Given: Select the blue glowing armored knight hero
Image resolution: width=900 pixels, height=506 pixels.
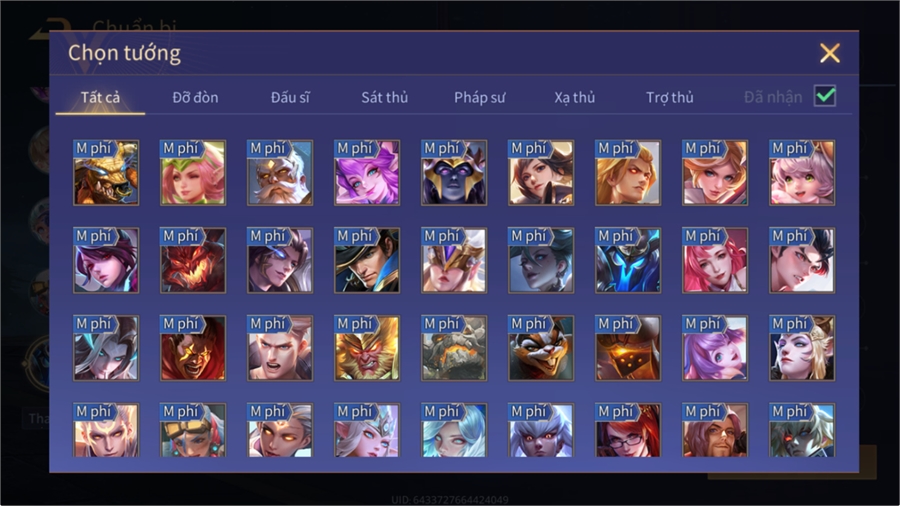Looking at the screenshot, I should click(x=628, y=260).
